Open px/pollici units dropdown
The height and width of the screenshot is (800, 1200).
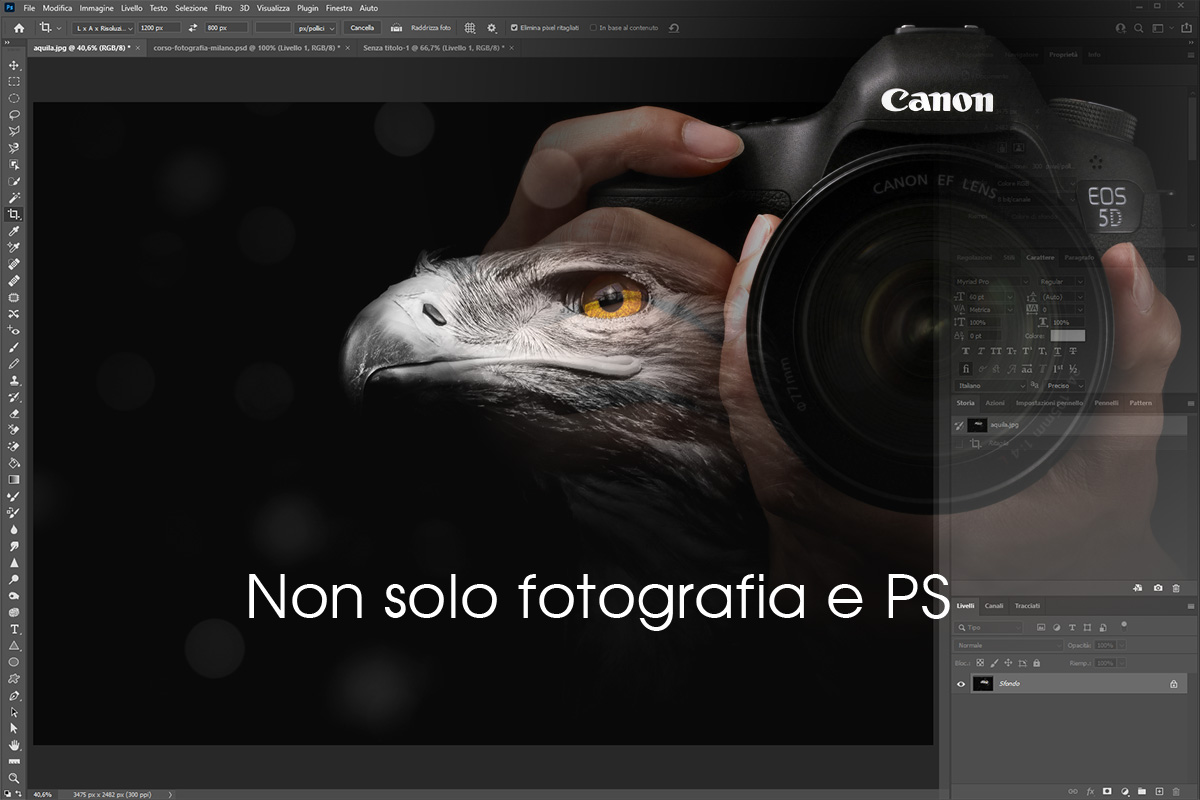click(317, 28)
